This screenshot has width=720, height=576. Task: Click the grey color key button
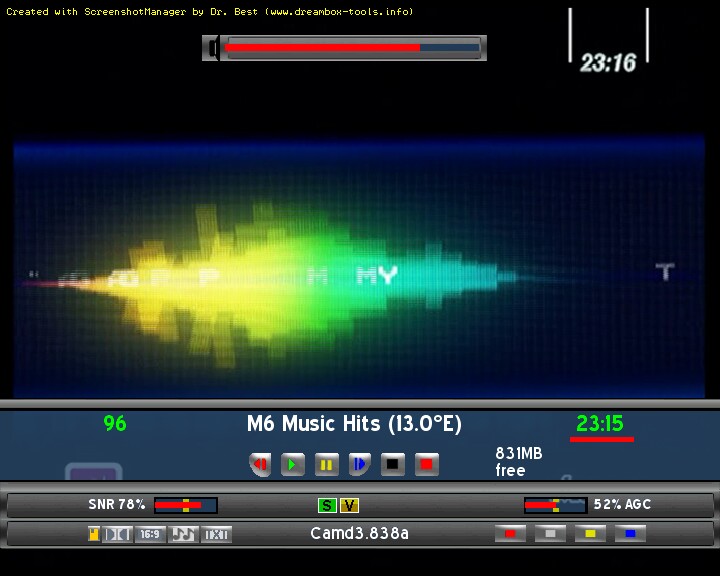[550, 533]
